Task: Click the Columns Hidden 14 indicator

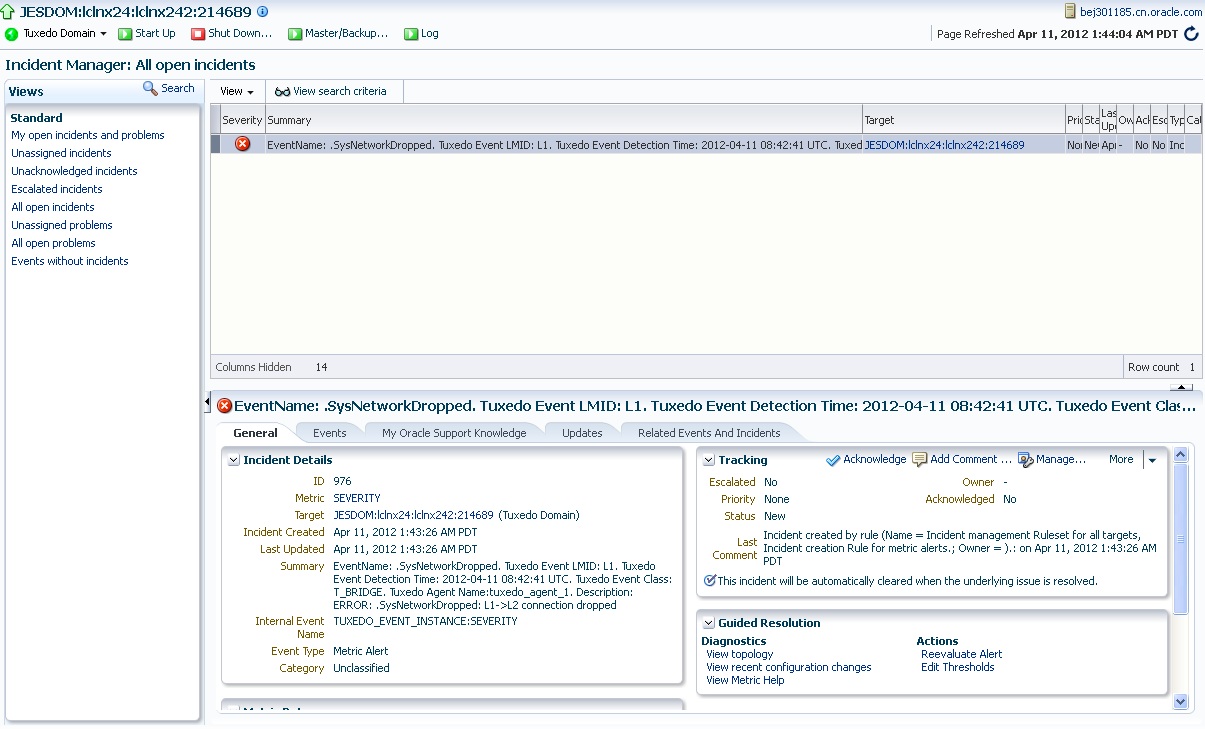Action: pos(272,367)
